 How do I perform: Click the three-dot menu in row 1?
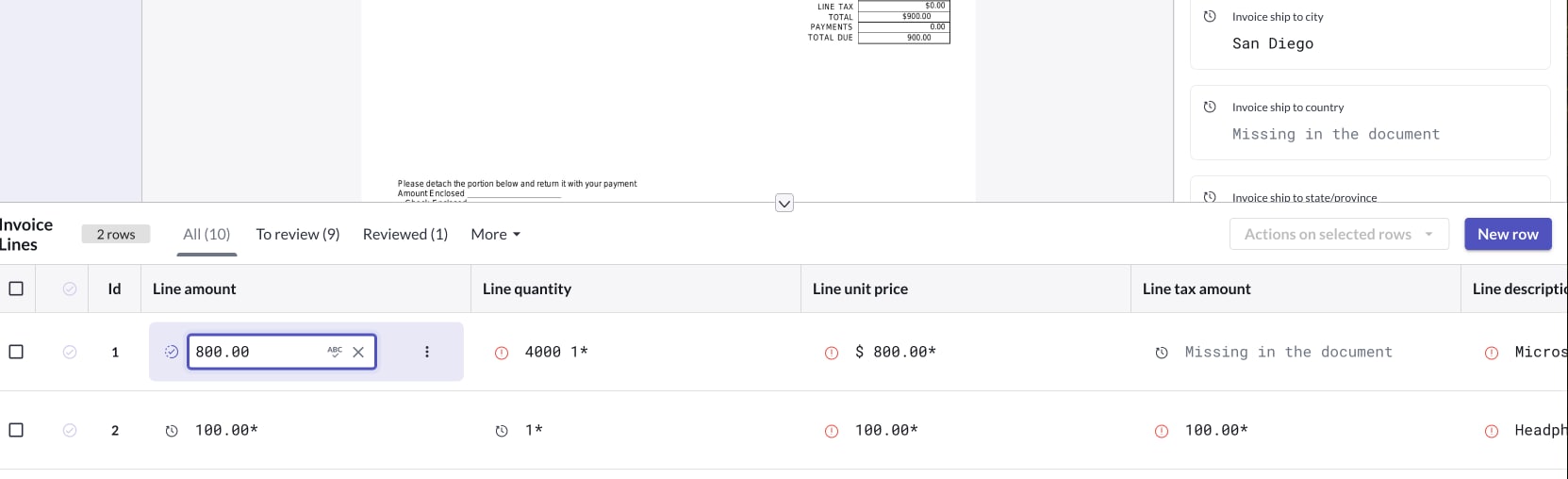427,352
